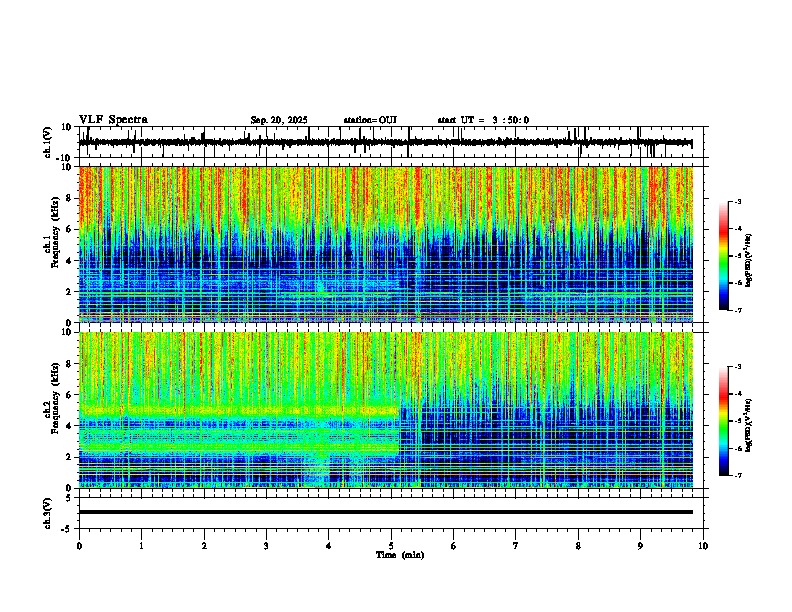The height and width of the screenshot is (612, 792).
Task: Click the -7 label on ch.2 colorbar
Action: tap(738, 475)
